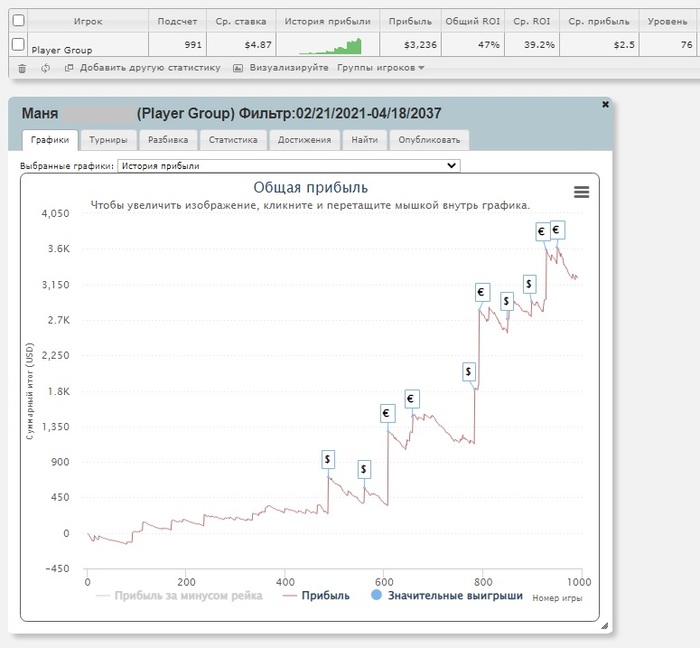The width and height of the screenshot is (700, 648).
Task: Open the Разбивка tab
Action: click(168, 140)
